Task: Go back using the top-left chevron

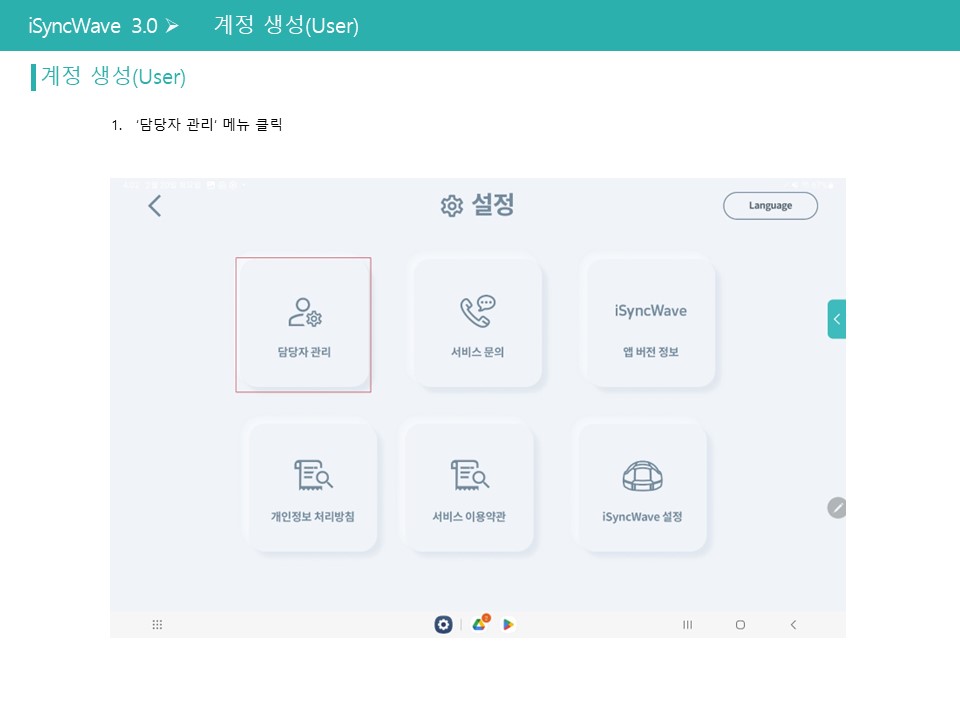Action: point(154,206)
